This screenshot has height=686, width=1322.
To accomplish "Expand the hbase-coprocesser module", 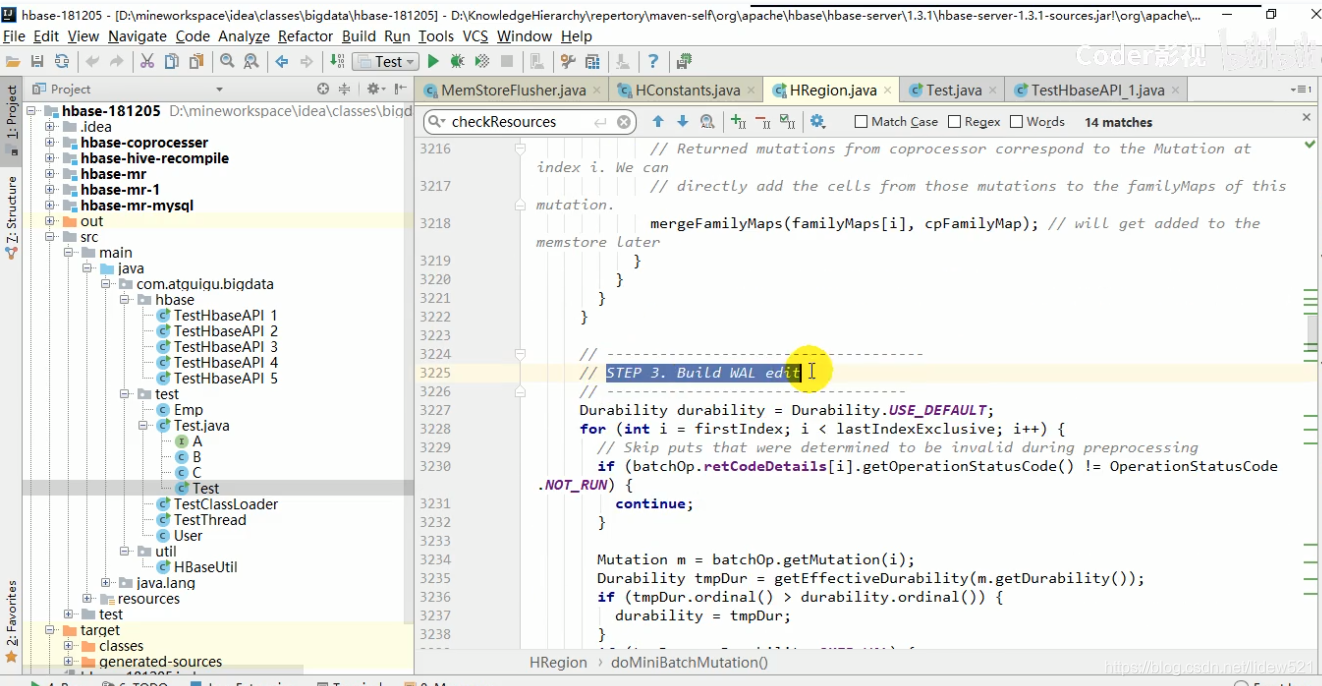I will (49, 143).
